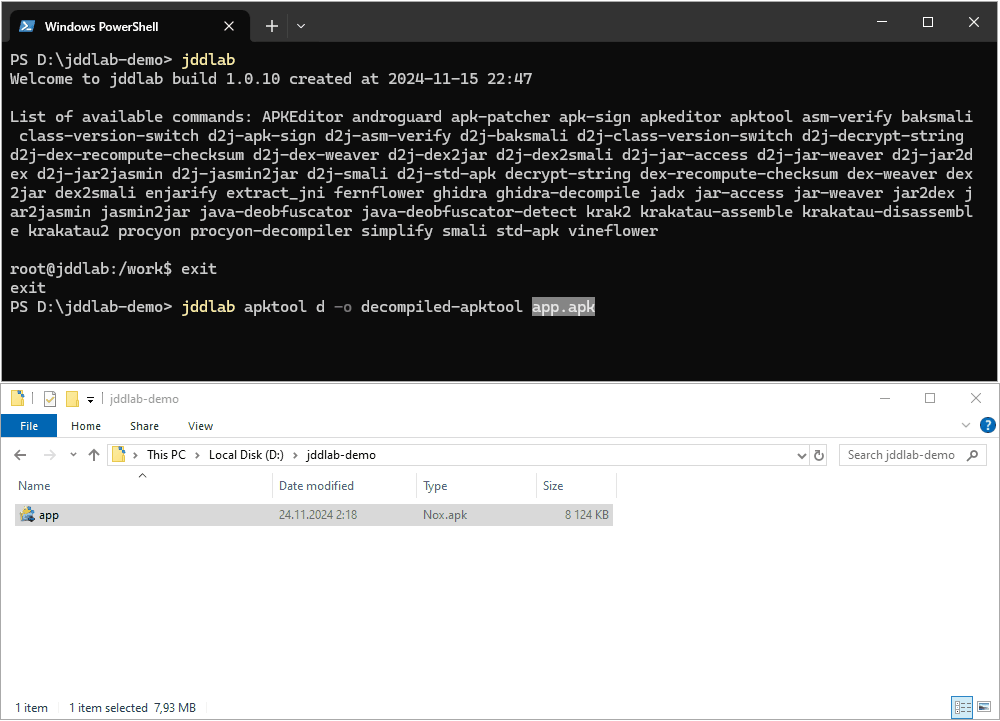The height and width of the screenshot is (721, 1000).
Task: Click the PowerShell icon on the tab
Action: pos(27,26)
